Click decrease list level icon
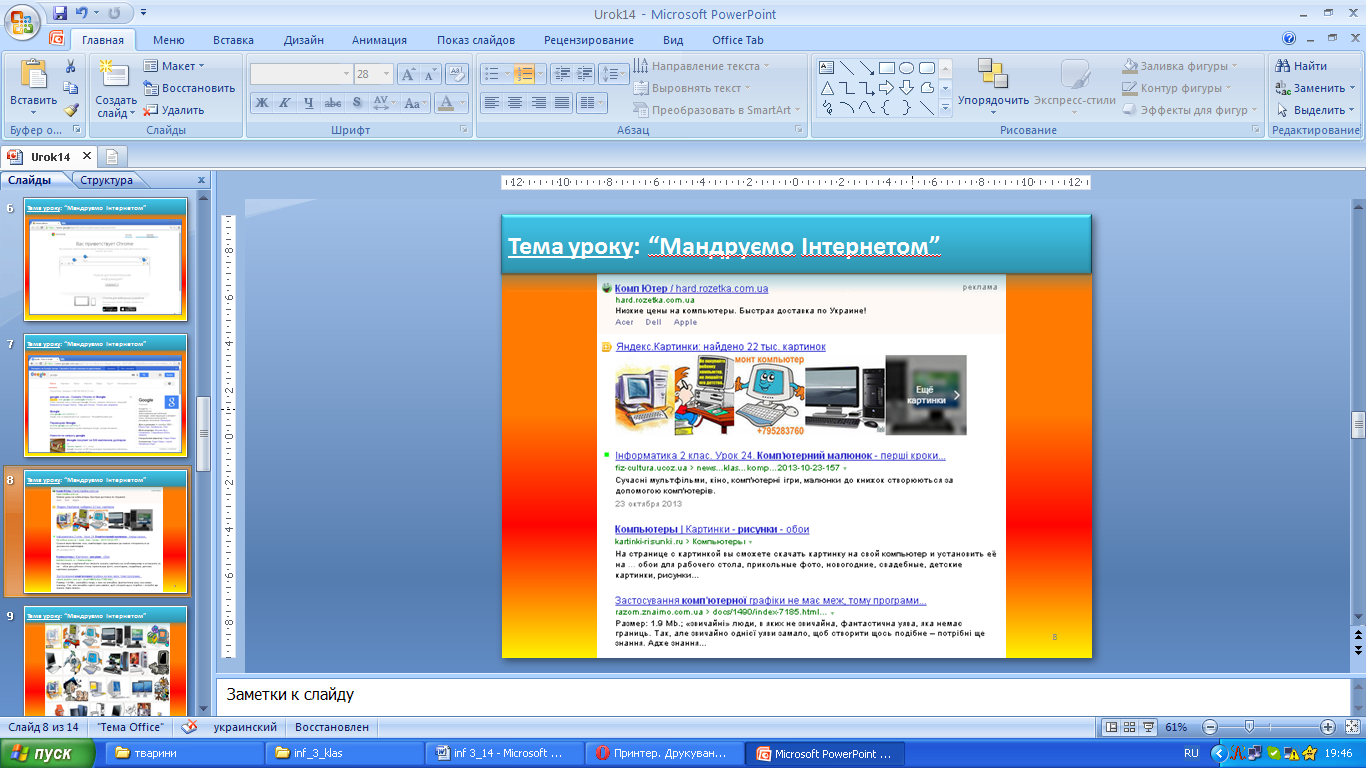 (x=560, y=74)
